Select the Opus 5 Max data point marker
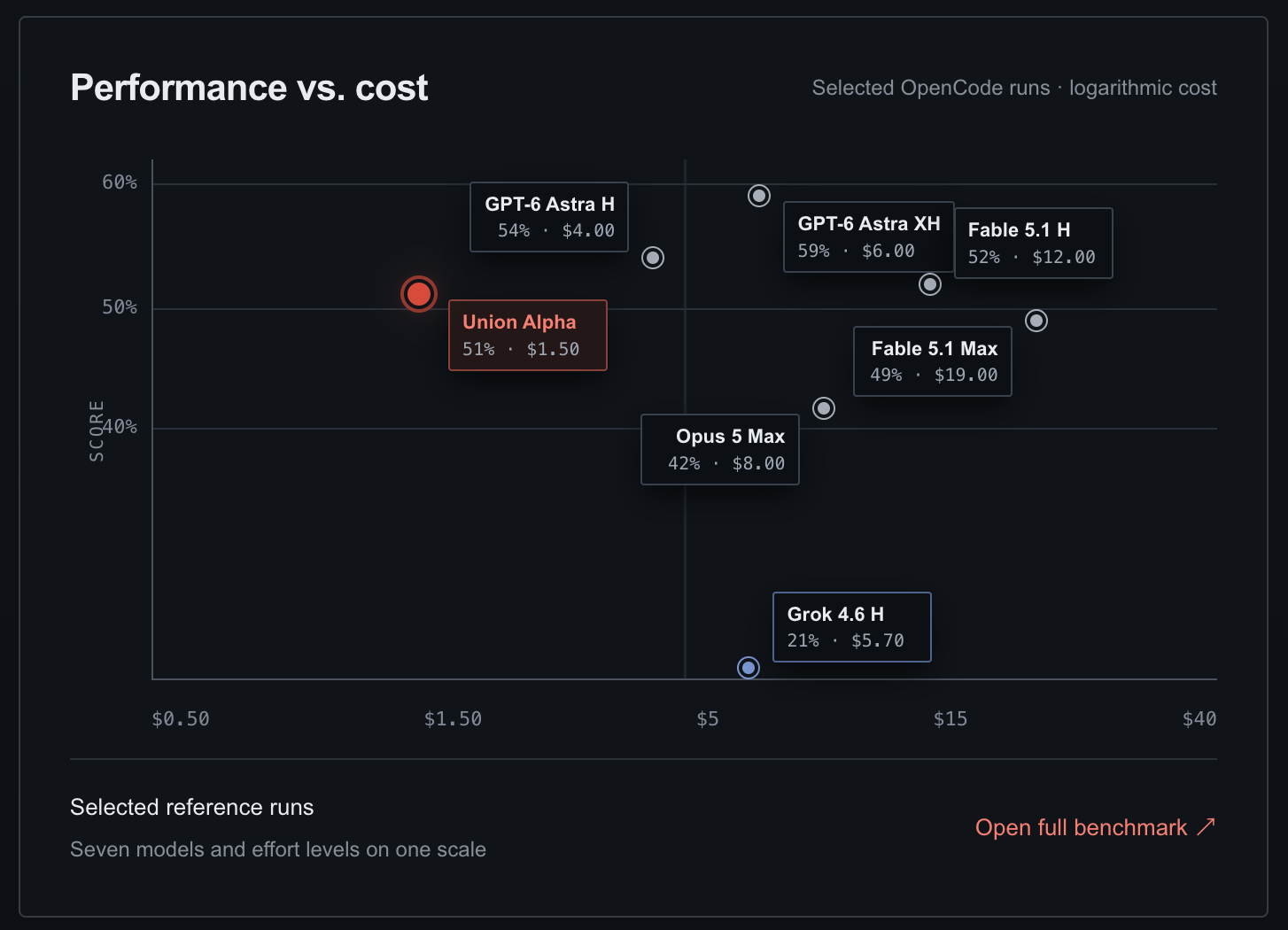Screen dimensions: 1288x930 824,408
